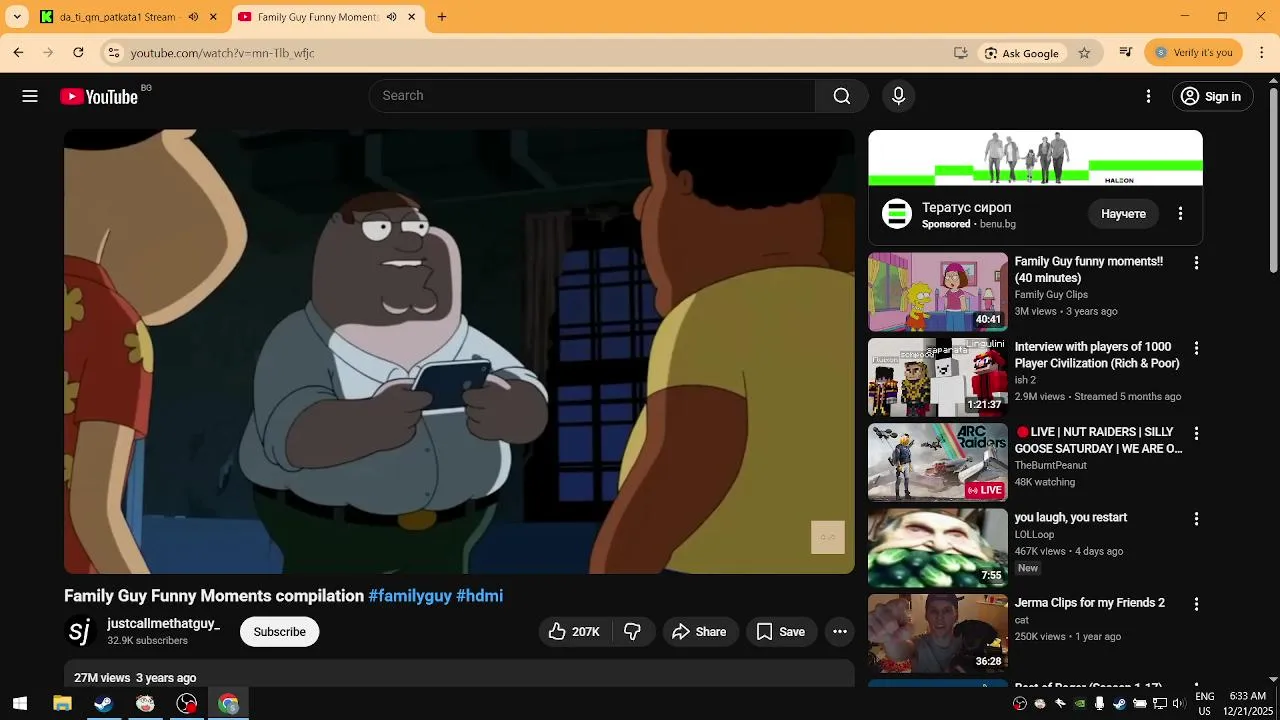
Task: Go to the YouTube home logo
Action: [99, 96]
